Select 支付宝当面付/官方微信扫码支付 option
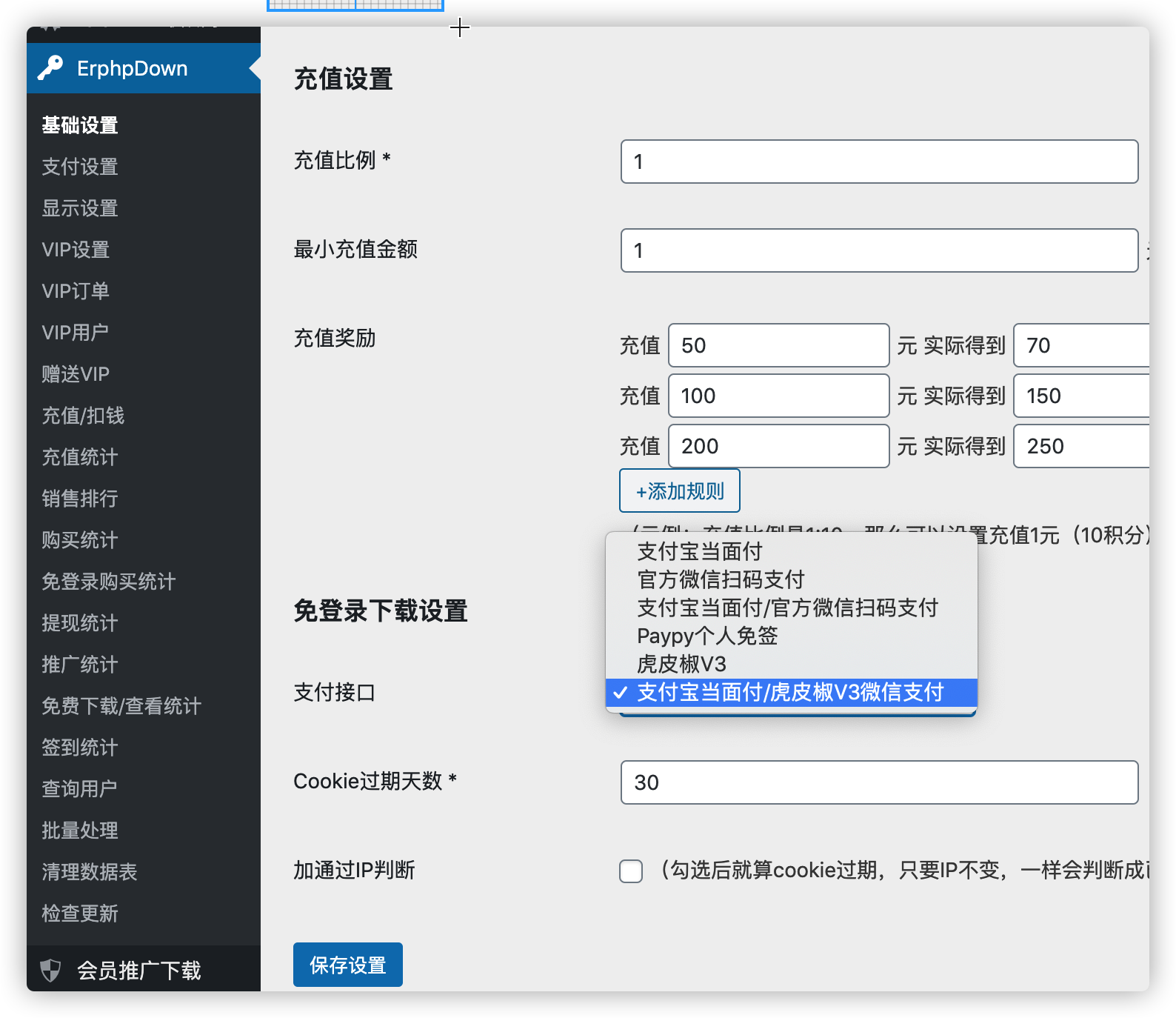 point(792,608)
